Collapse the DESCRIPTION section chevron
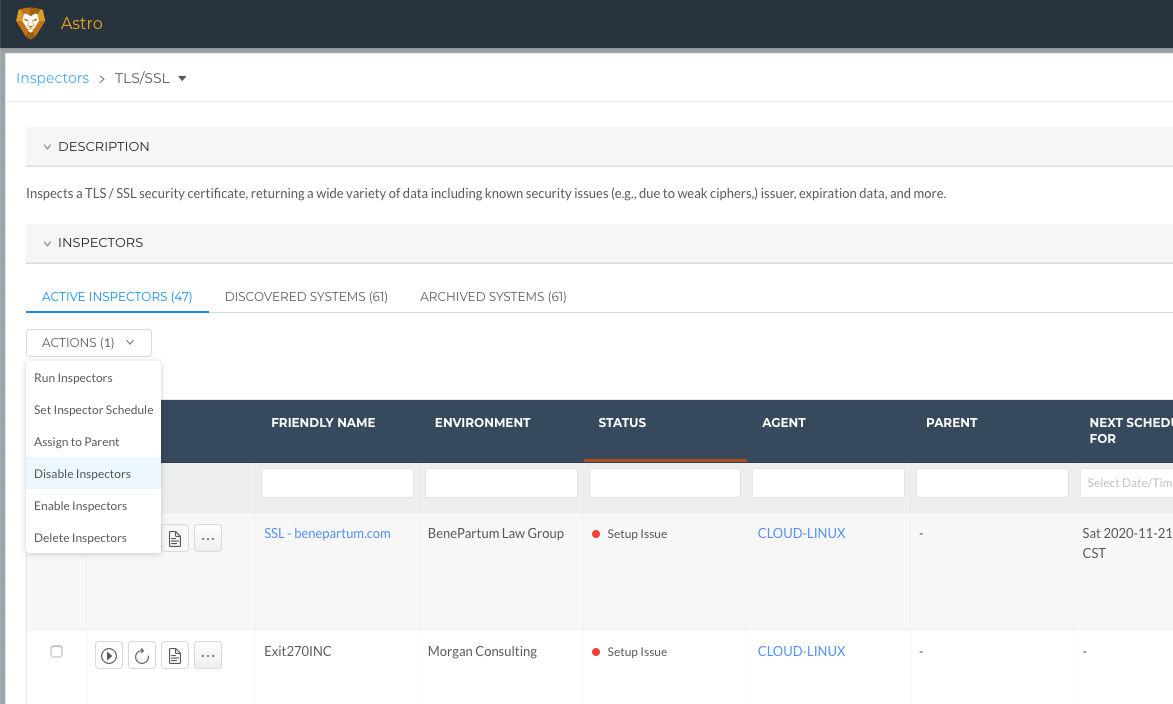1173x704 pixels. tap(47, 147)
